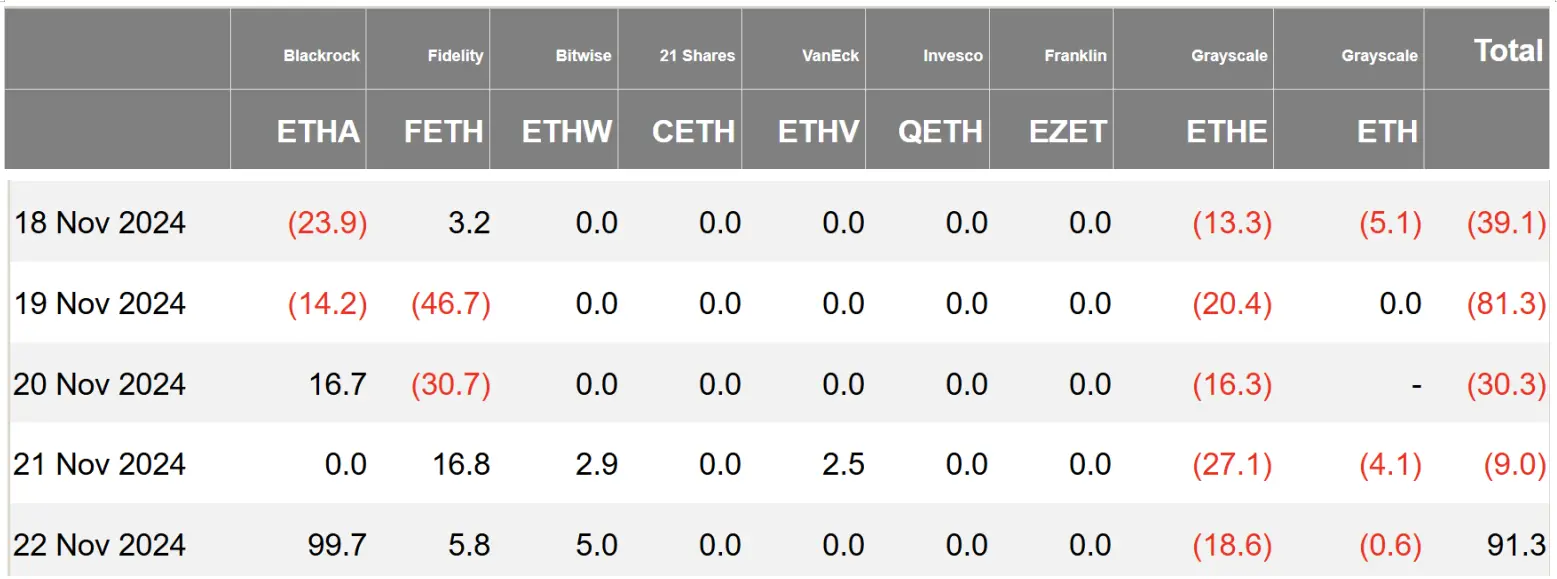Select the (46.7) FETH outflow cell

[x=450, y=303]
